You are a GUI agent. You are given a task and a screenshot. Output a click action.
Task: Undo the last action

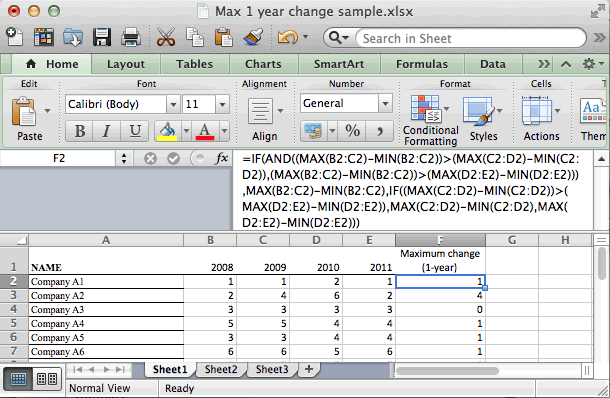click(x=287, y=38)
